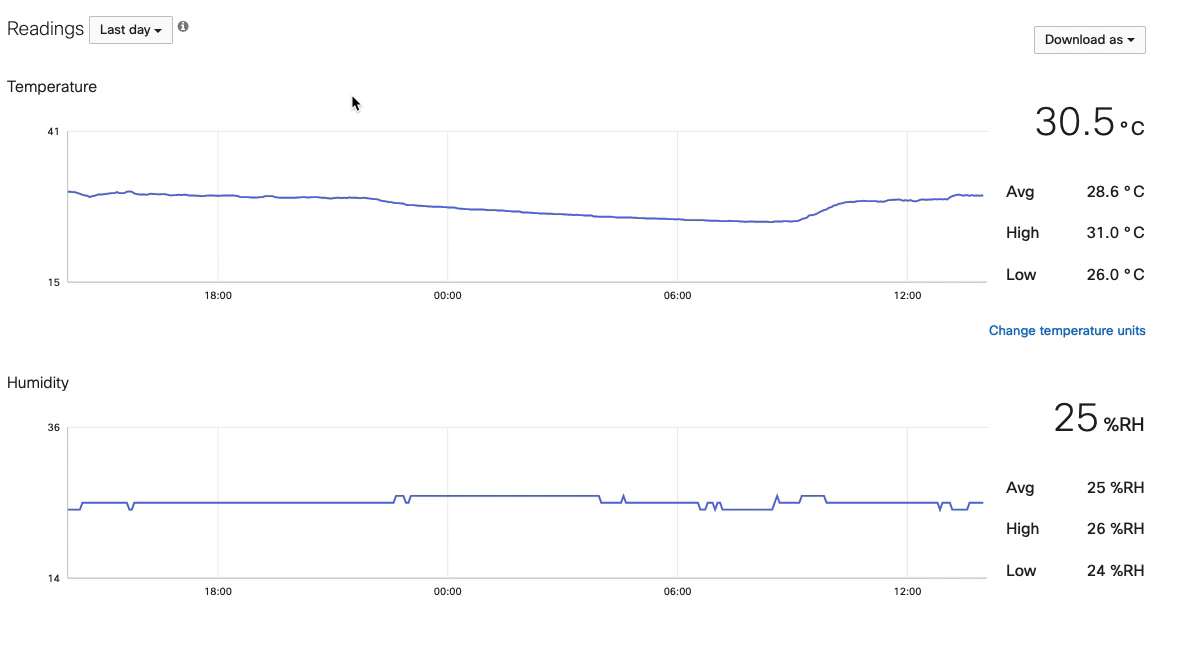Click the Change temperature units link
This screenshot has height=650, width=1194.
coord(1066,331)
